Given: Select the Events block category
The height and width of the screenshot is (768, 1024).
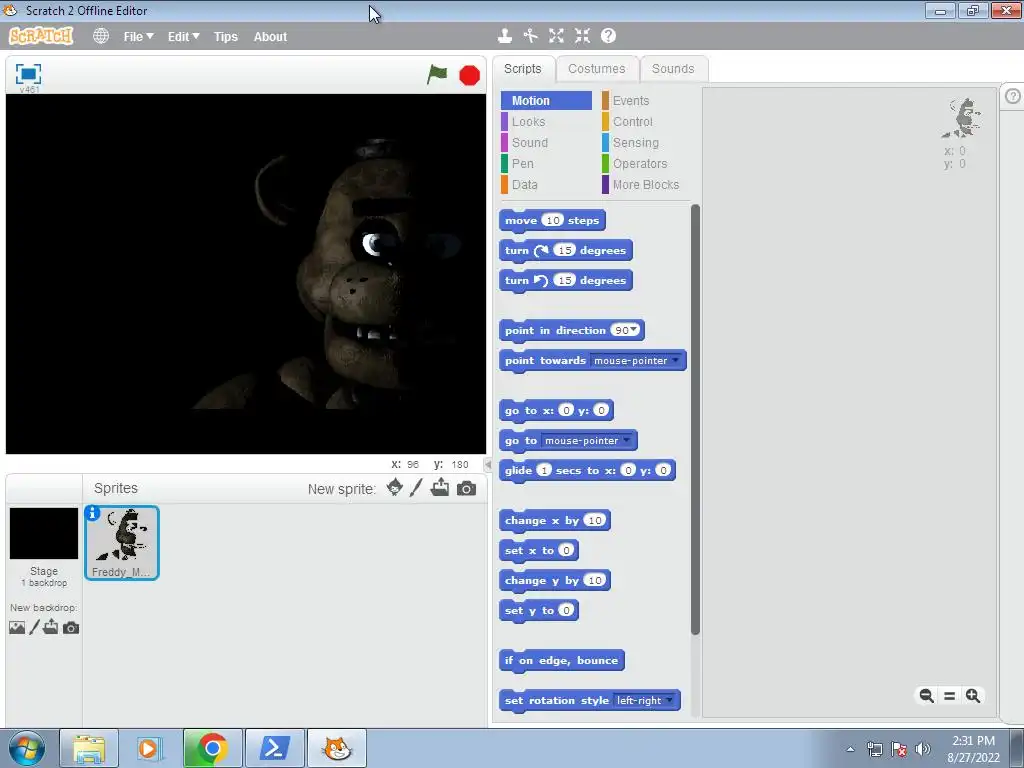Looking at the screenshot, I should [x=631, y=101].
